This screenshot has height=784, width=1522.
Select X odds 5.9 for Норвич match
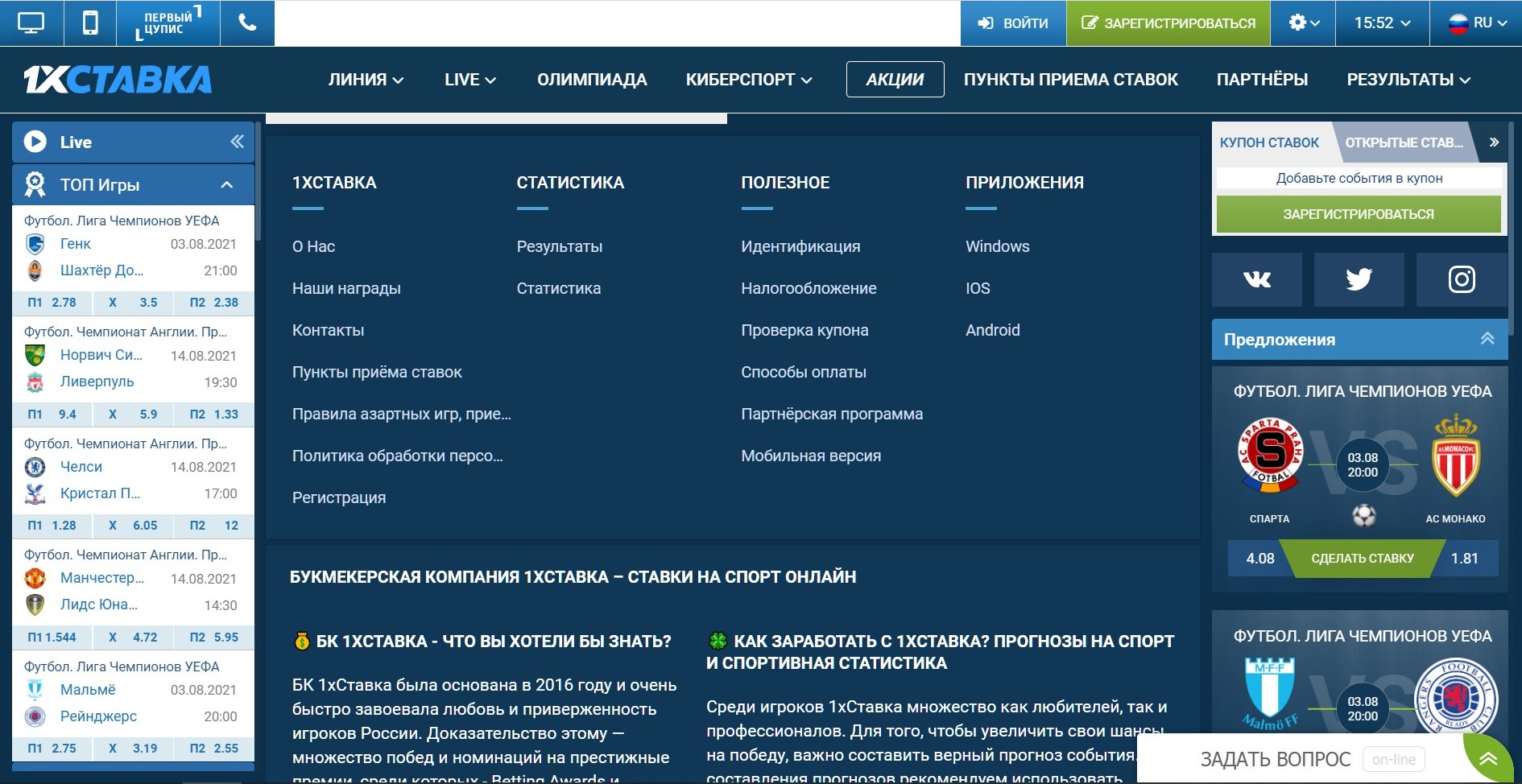pos(134,414)
